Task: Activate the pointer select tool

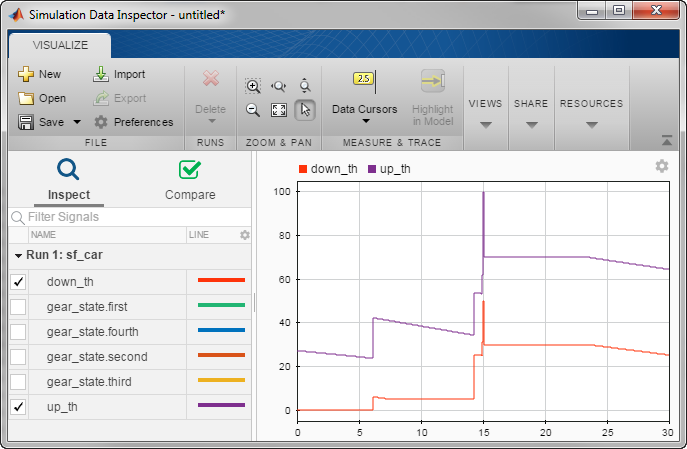Action: (306, 110)
